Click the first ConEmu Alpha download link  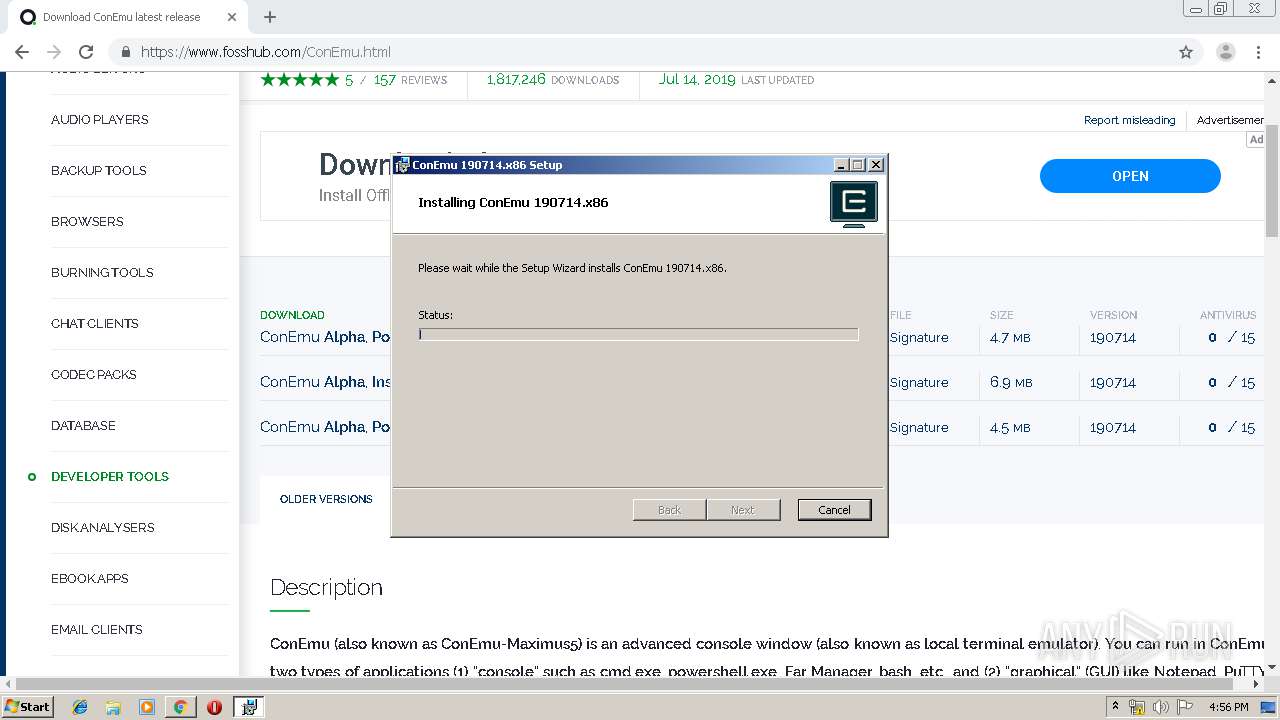(325, 337)
